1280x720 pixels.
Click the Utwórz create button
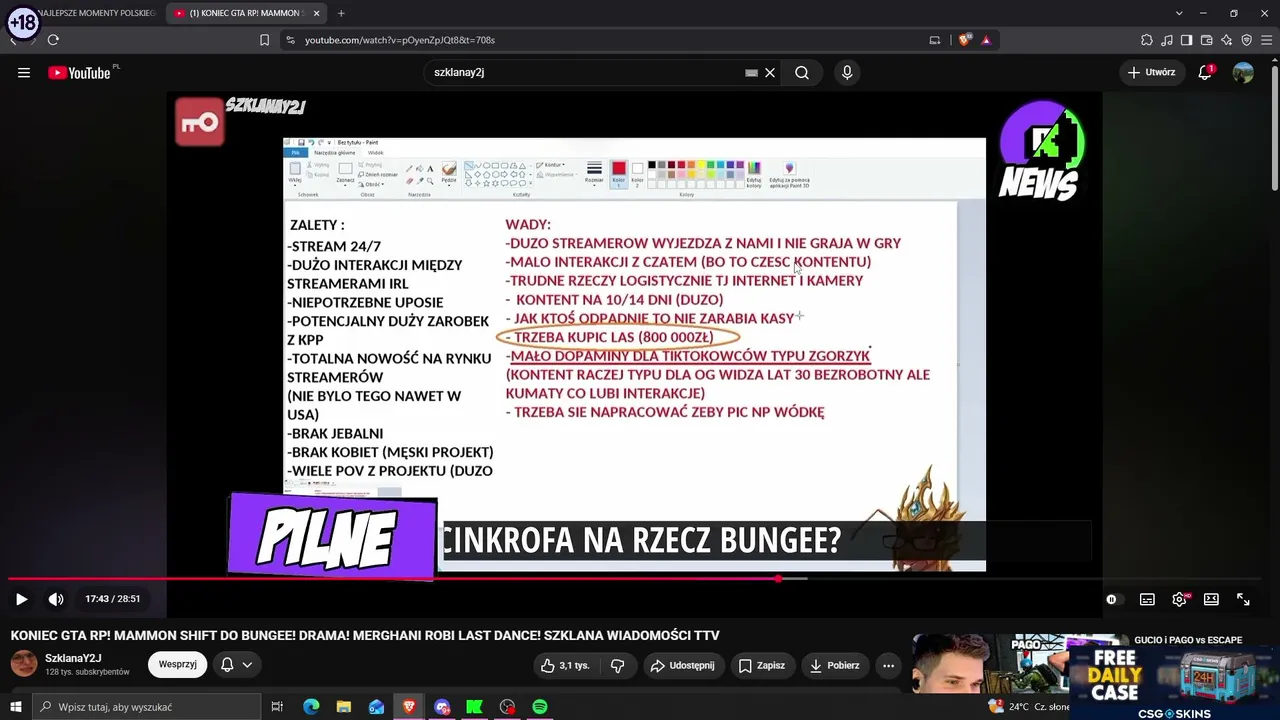(x=1152, y=73)
